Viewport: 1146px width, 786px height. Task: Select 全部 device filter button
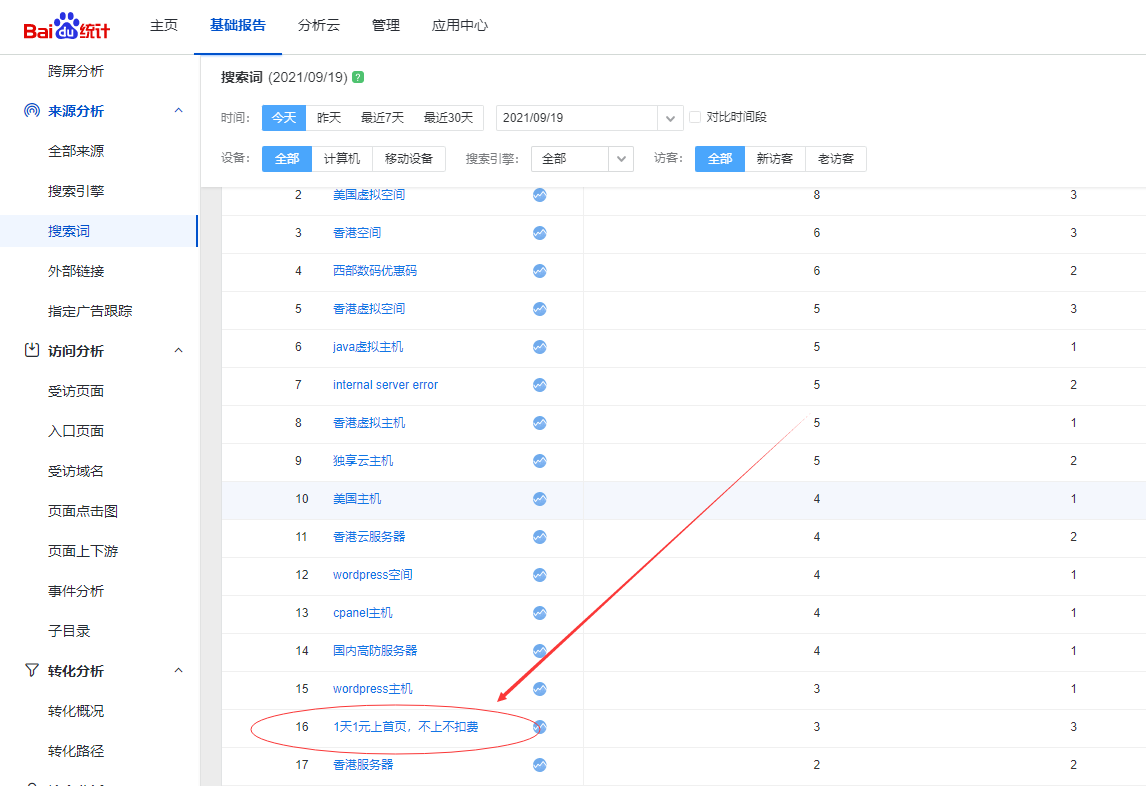(287, 159)
